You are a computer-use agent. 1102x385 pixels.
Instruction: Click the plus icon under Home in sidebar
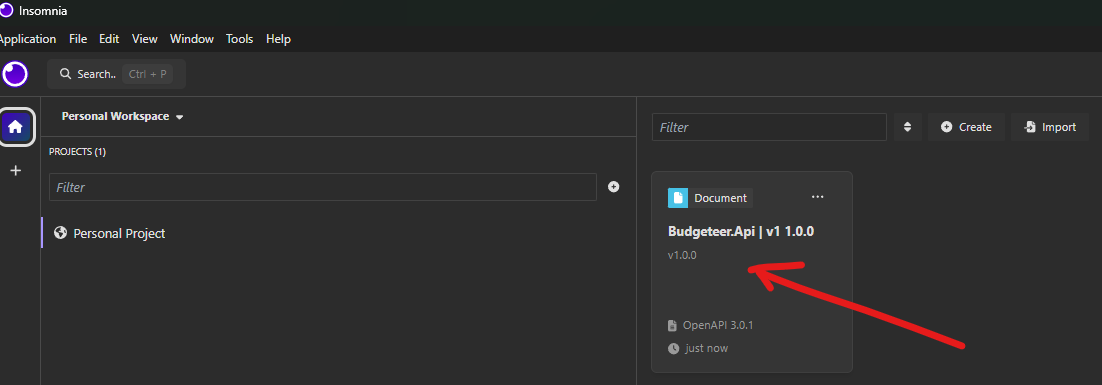point(15,170)
